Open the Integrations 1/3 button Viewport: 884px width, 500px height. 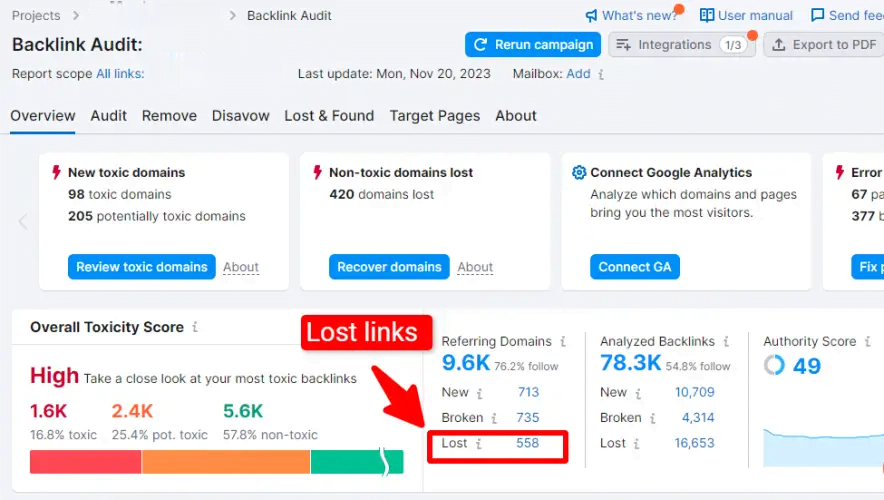coord(682,45)
